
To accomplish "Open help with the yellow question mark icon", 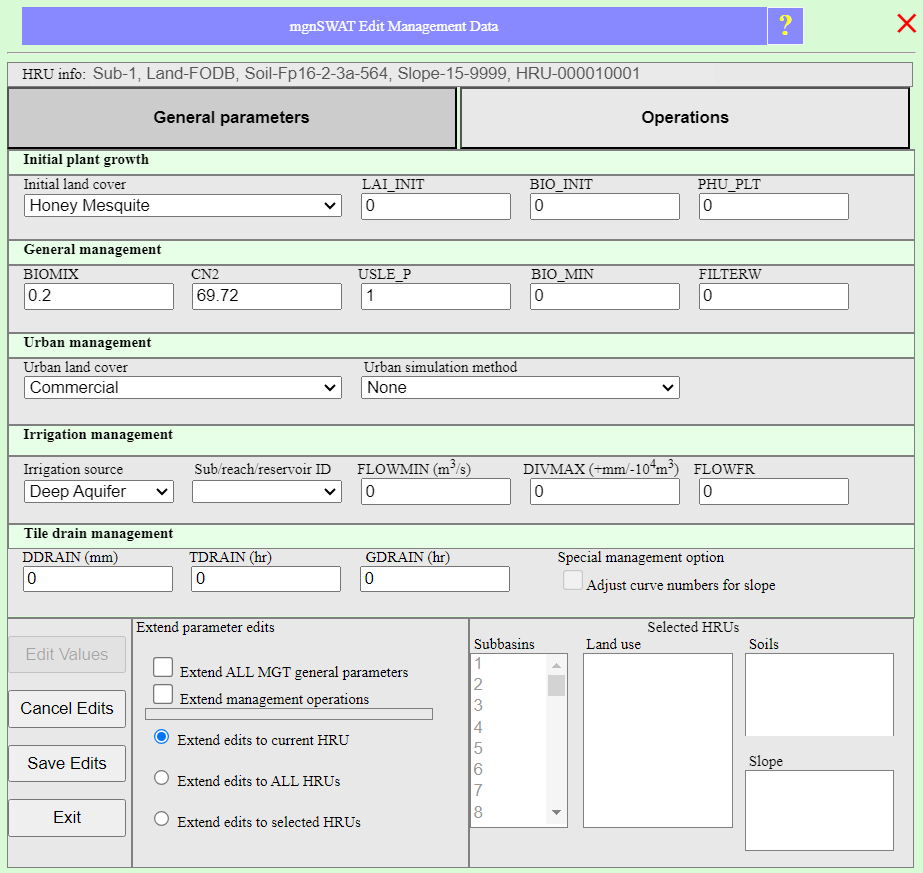I will (x=785, y=26).
